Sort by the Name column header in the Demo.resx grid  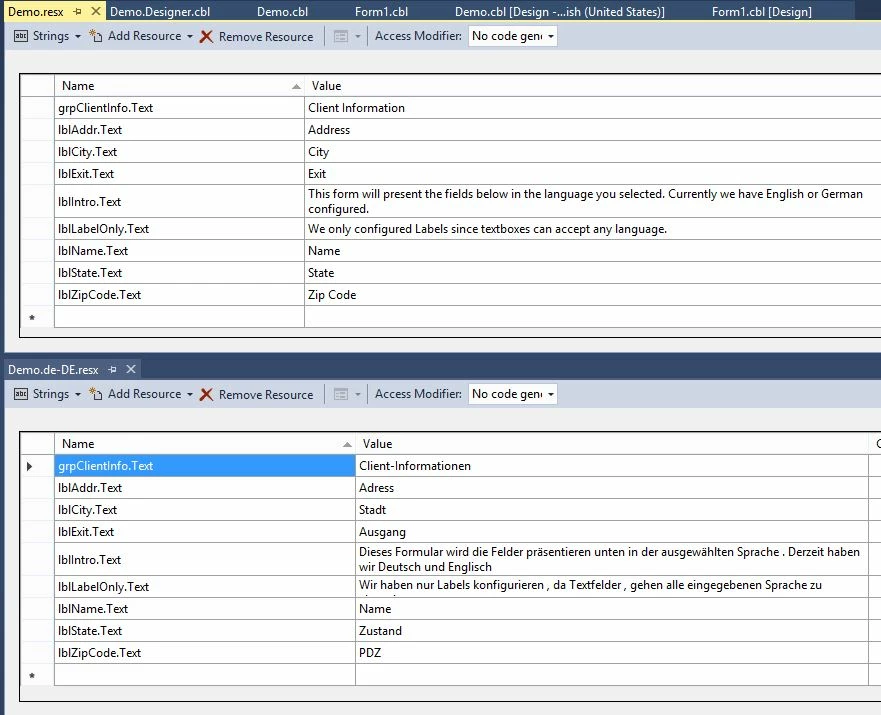179,86
